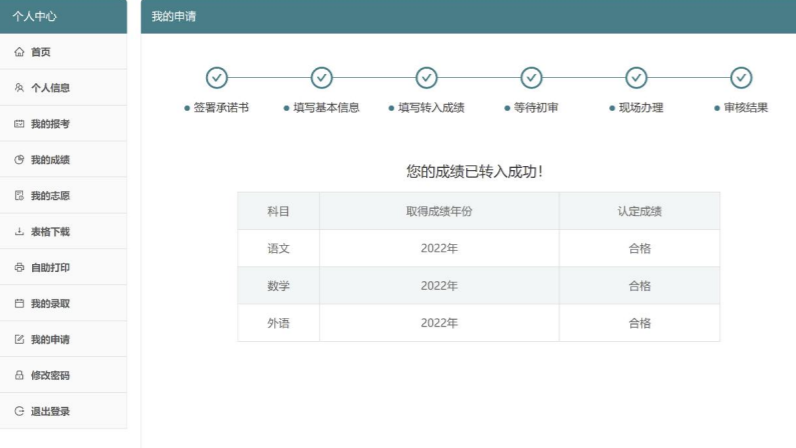Viewport: 796px width, 448px height.
Task: Click the 等待初审 step checkmark circle
Action: click(x=531, y=78)
